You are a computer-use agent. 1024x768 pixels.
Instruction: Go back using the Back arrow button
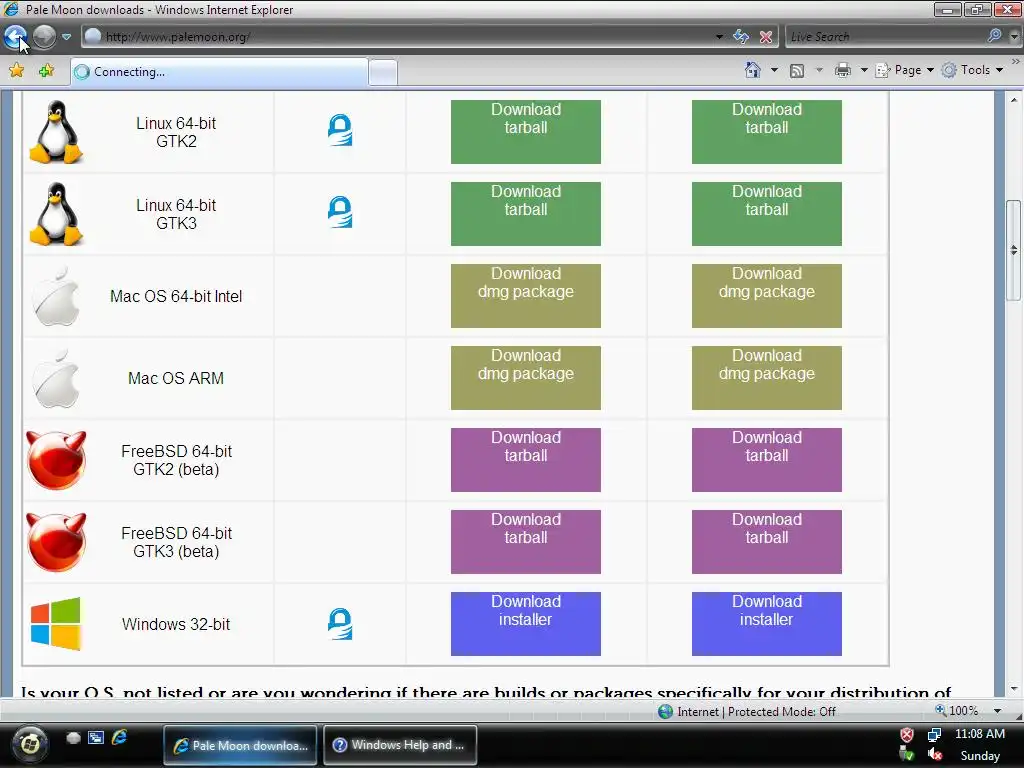(x=15, y=37)
